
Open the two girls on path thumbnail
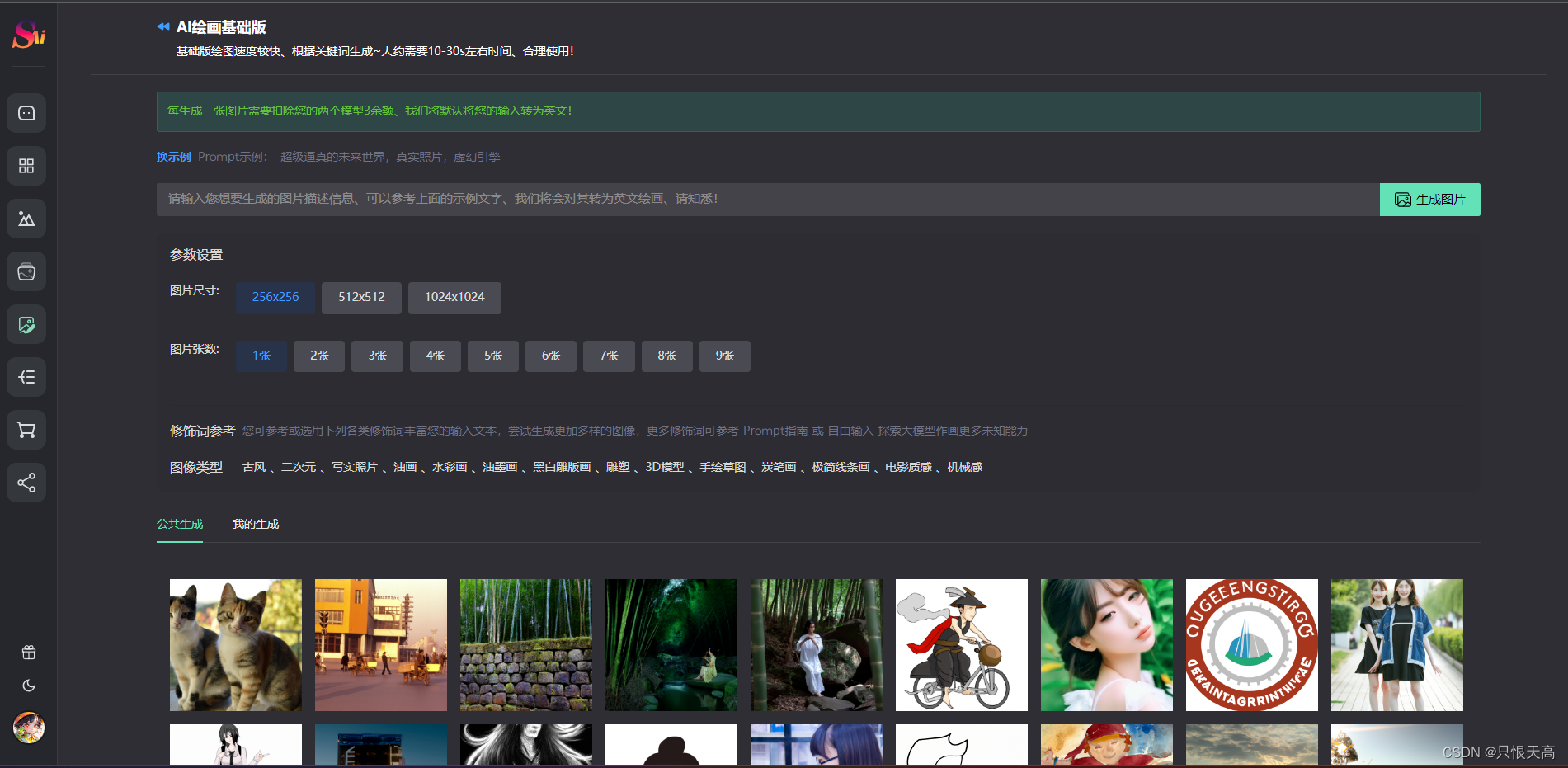[1397, 645]
